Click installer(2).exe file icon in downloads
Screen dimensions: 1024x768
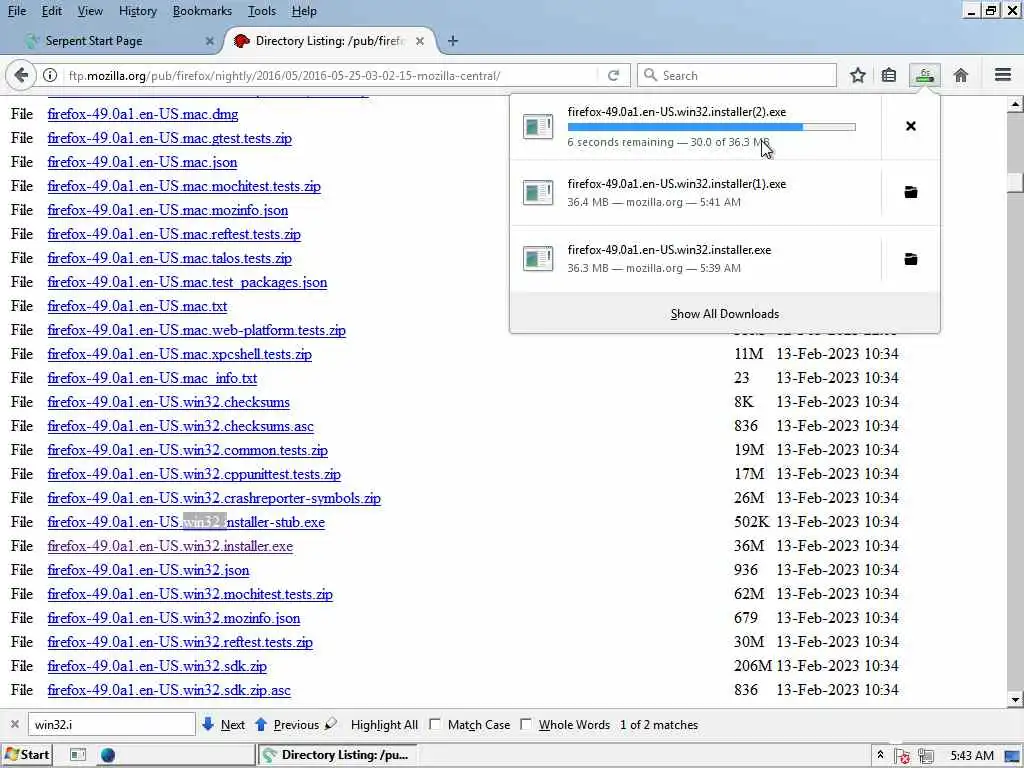(538, 126)
